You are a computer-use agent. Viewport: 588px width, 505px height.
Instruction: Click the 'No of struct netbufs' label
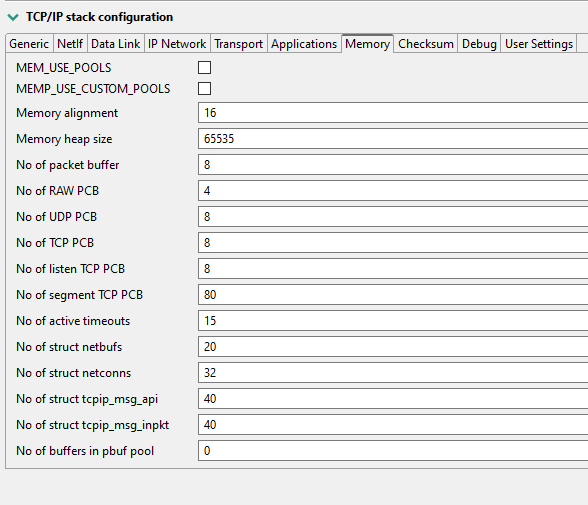tap(69, 347)
